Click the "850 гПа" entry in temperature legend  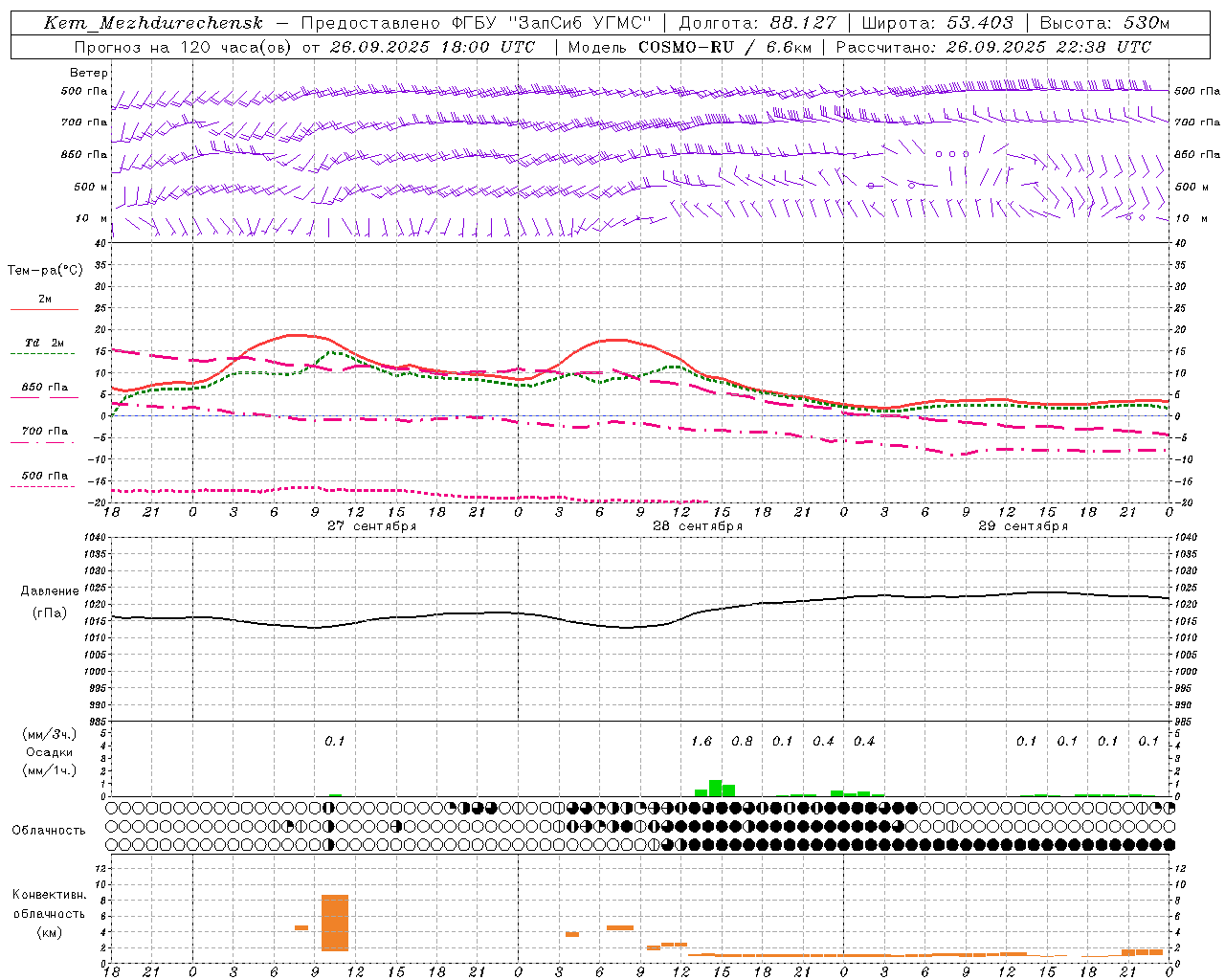click(44, 388)
